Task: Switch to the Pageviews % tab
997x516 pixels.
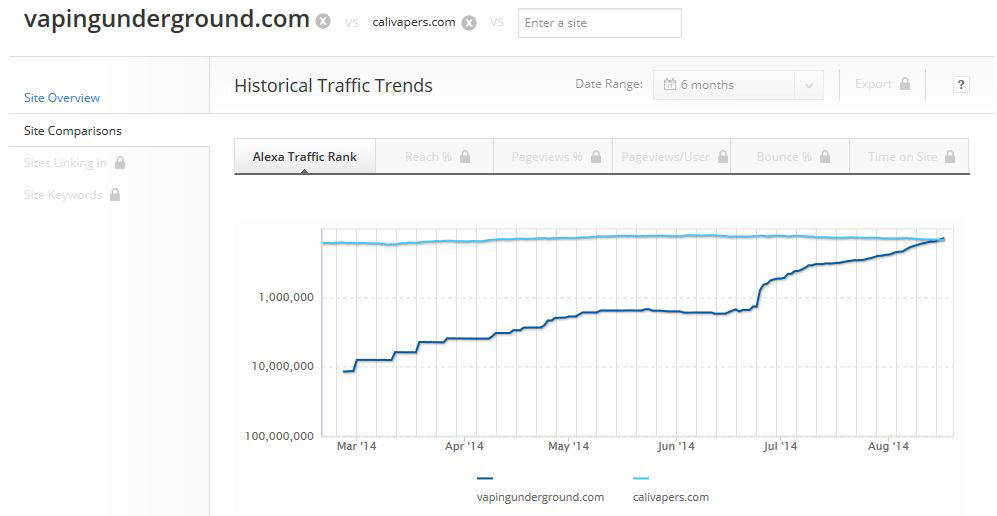Action: click(x=546, y=157)
